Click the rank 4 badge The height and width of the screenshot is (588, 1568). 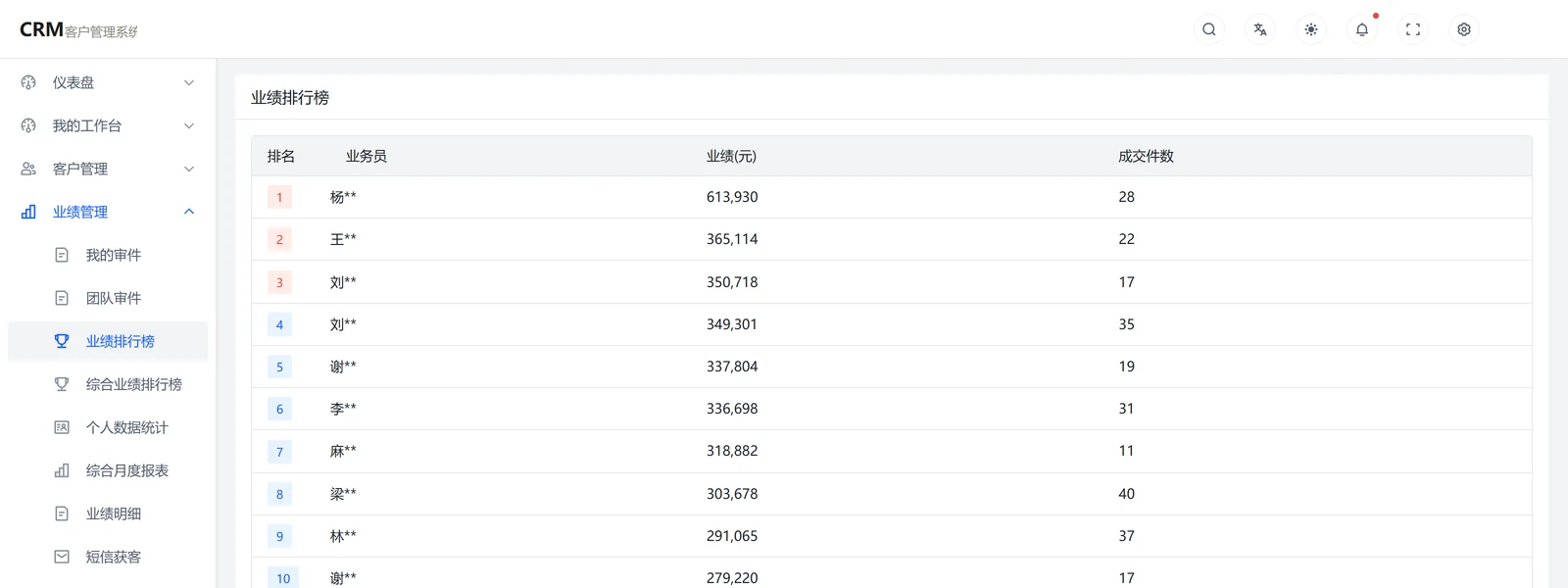279,324
